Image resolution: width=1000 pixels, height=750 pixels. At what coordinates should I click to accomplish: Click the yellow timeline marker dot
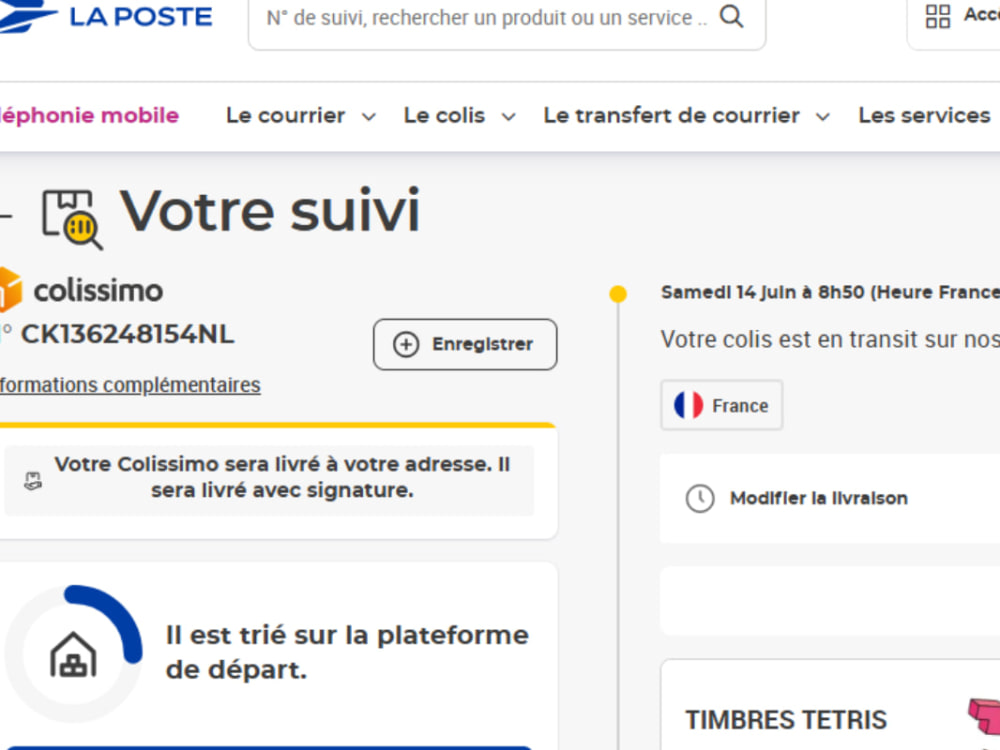click(x=617, y=293)
